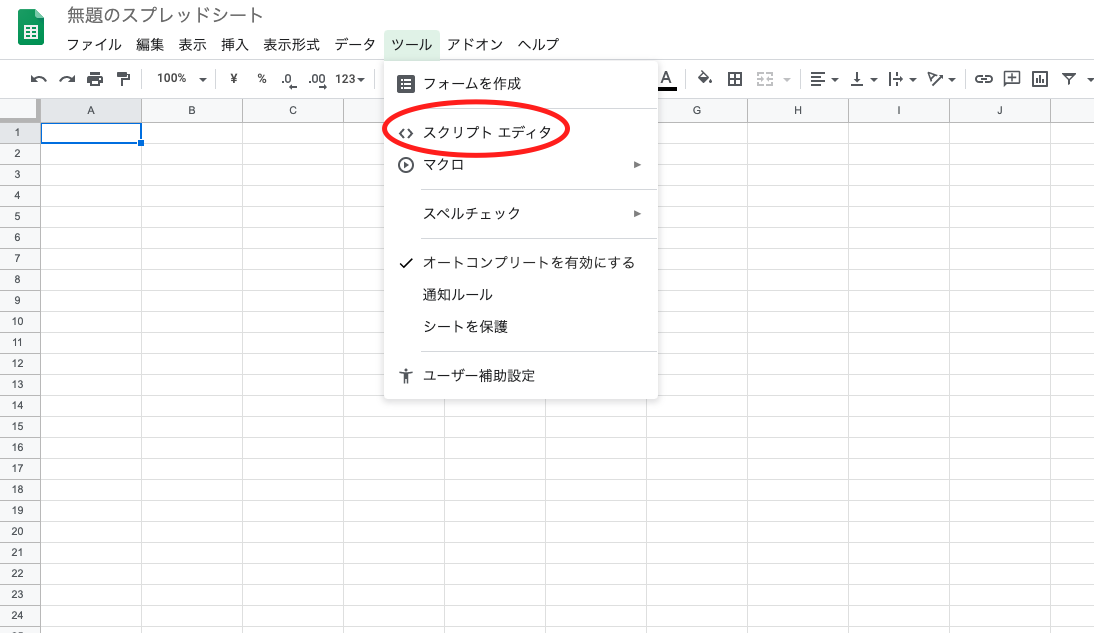
Task: Click the print icon
Action: click(95, 78)
